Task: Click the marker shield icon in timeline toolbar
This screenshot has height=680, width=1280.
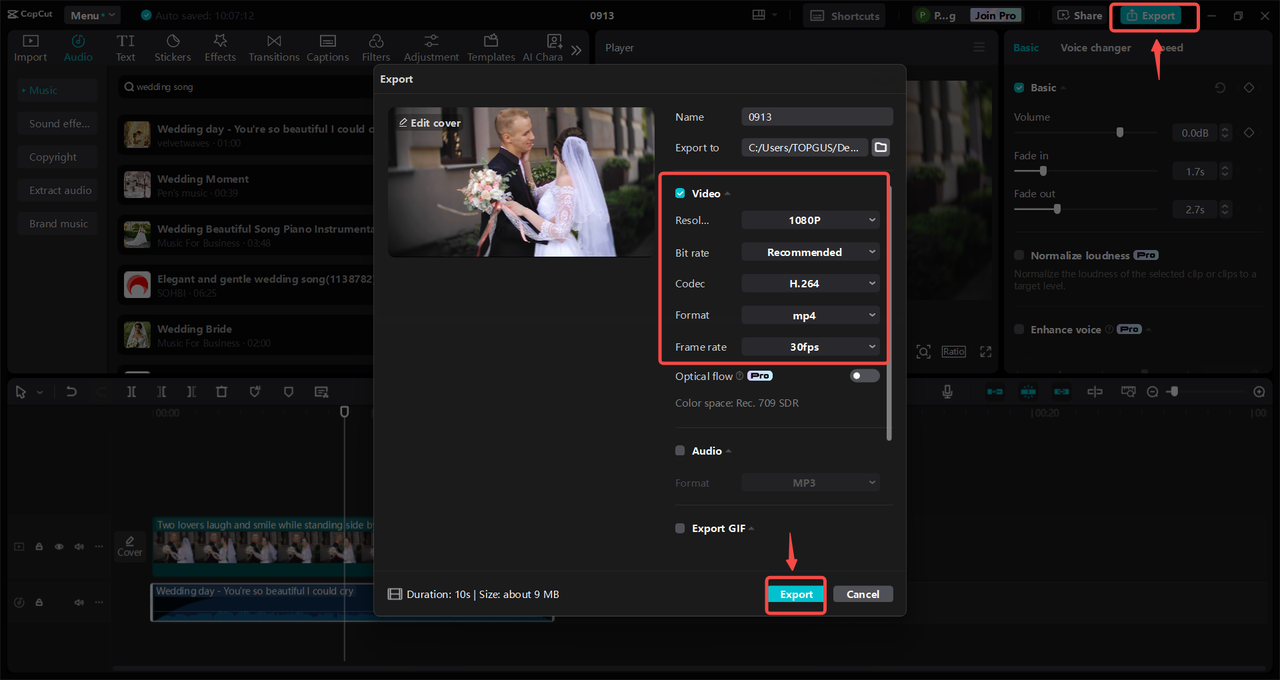Action: click(289, 392)
